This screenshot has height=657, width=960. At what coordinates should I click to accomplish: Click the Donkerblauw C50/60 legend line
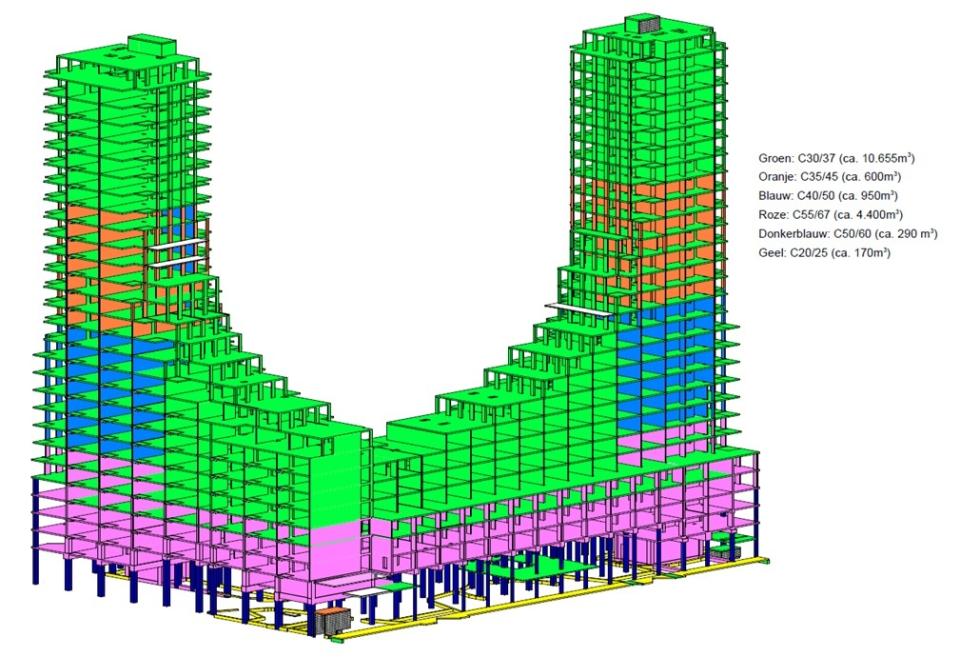coord(847,234)
